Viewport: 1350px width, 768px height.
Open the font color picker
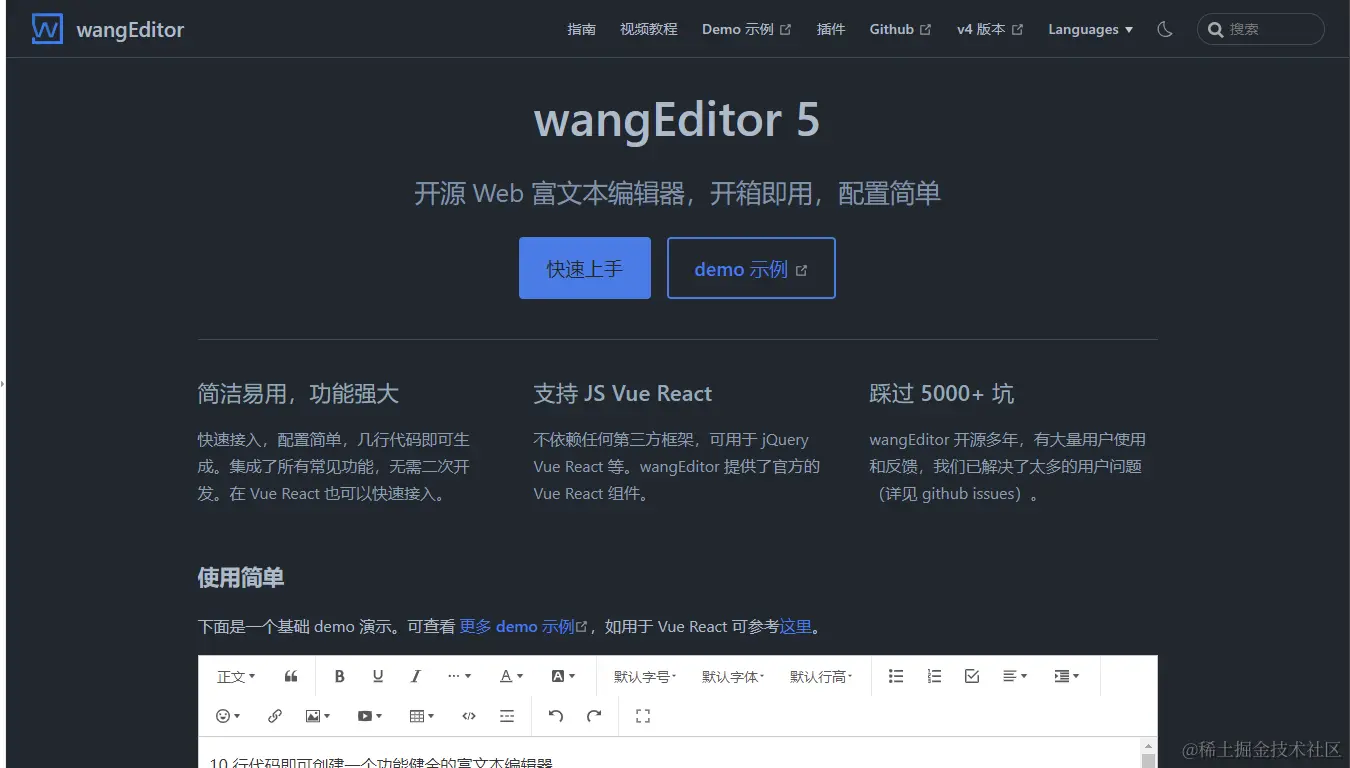pyautogui.click(x=511, y=676)
